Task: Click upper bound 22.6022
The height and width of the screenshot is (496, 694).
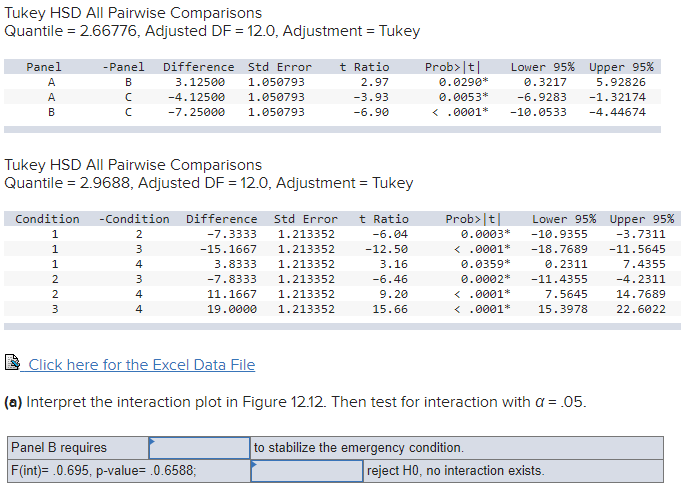Action: pyautogui.click(x=640, y=309)
